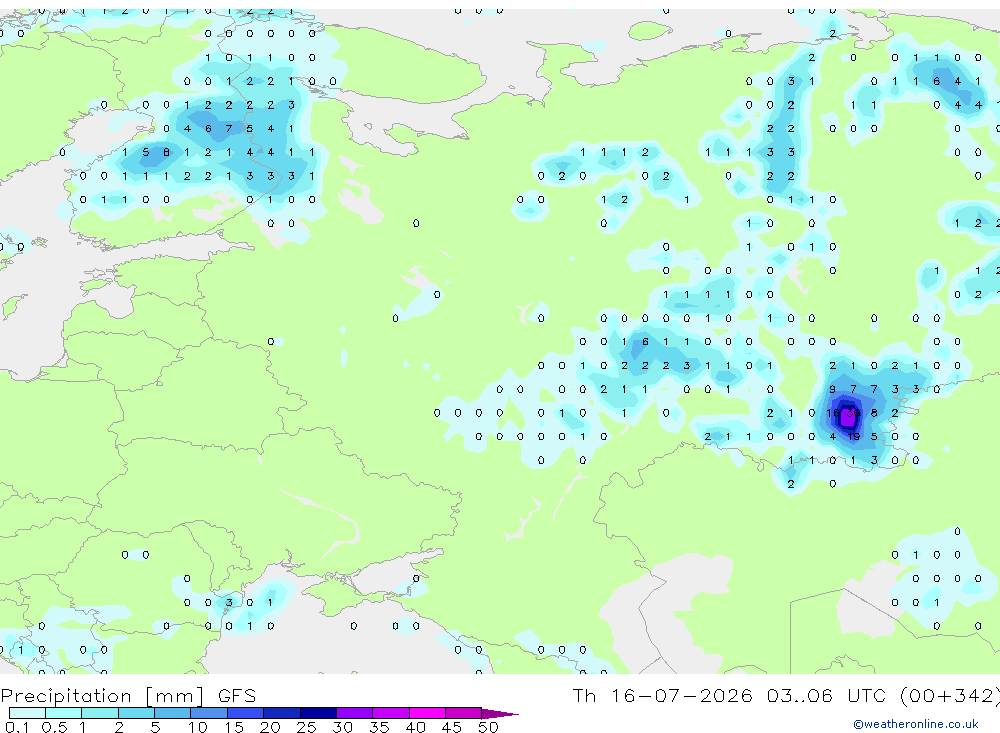
Task: Click the legend swatch between 20 and 25
Action: (282, 713)
